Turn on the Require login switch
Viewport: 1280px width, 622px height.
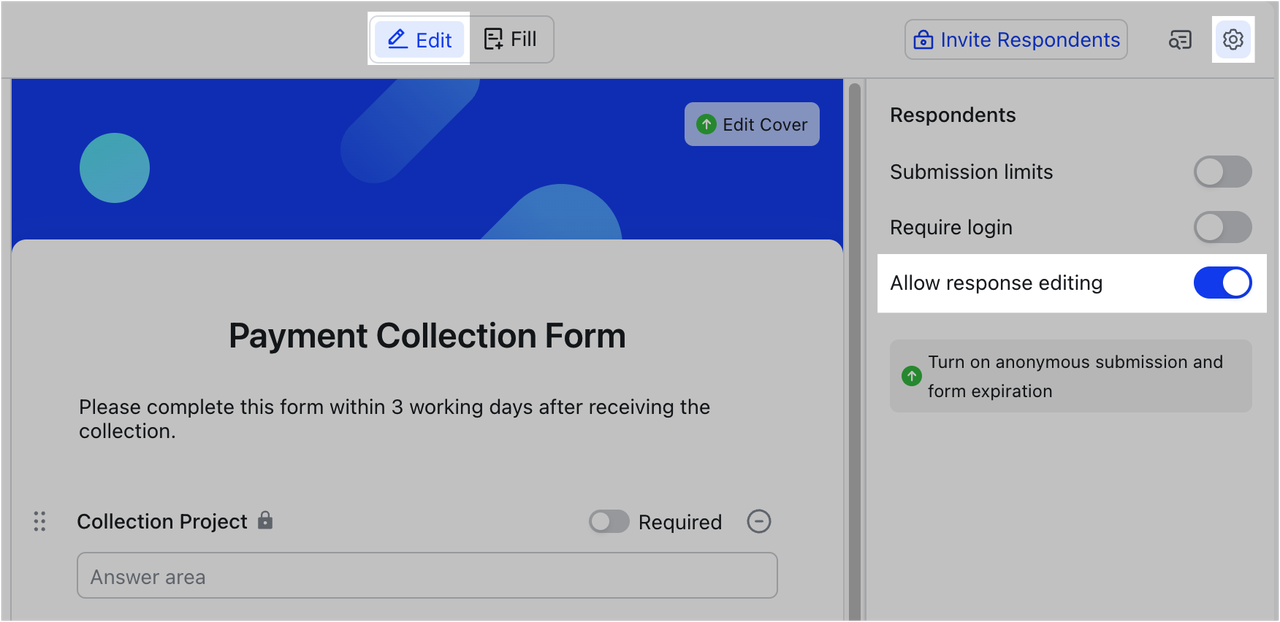click(x=1222, y=227)
